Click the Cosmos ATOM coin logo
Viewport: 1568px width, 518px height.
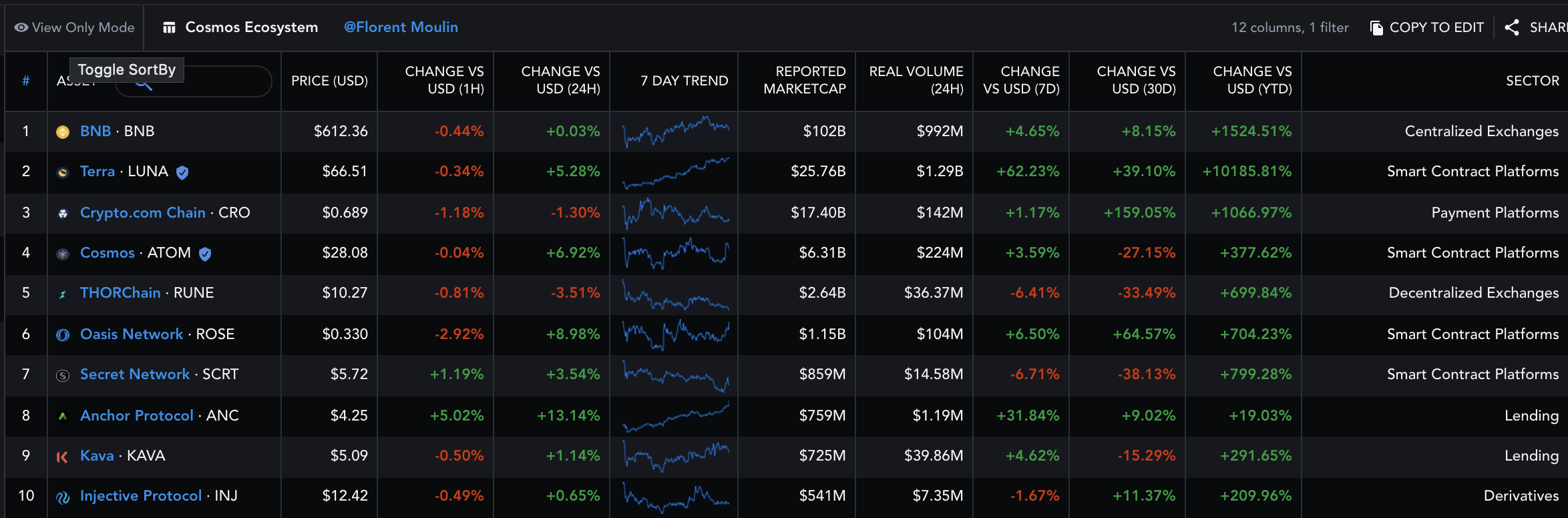coord(63,254)
